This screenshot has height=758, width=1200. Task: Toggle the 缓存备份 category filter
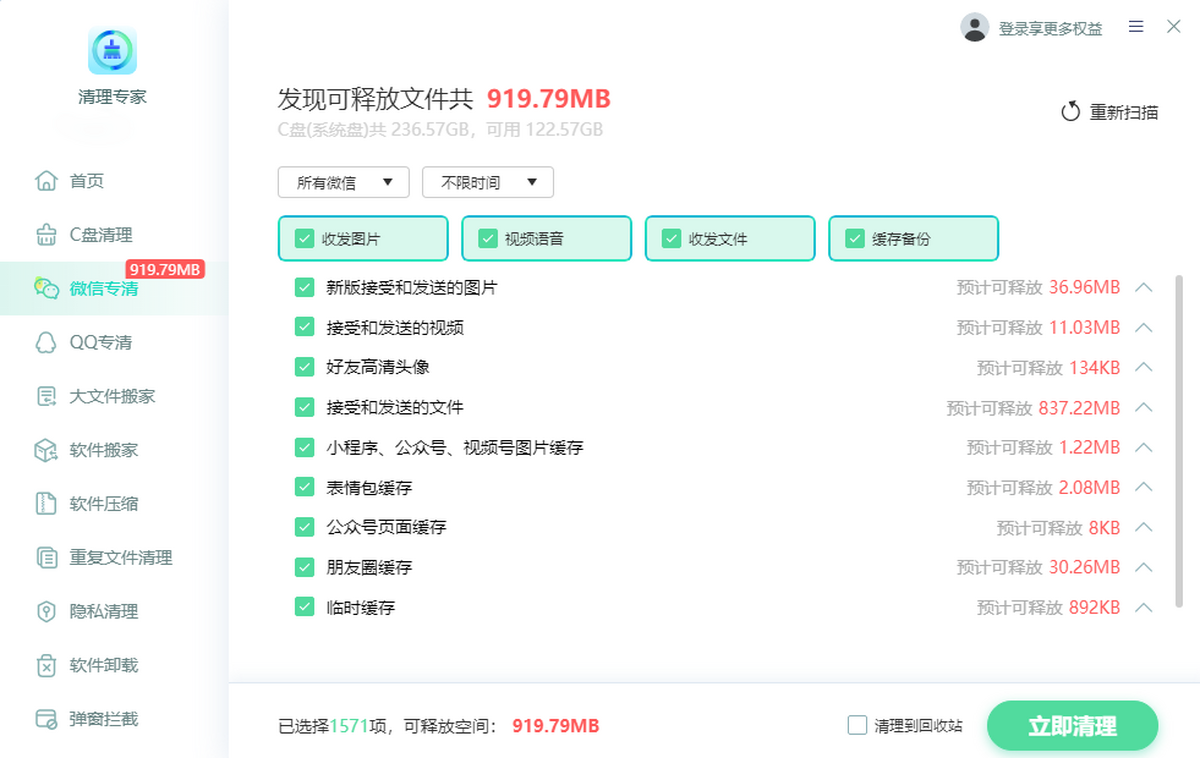pyautogui.click(x=914, y=239)
